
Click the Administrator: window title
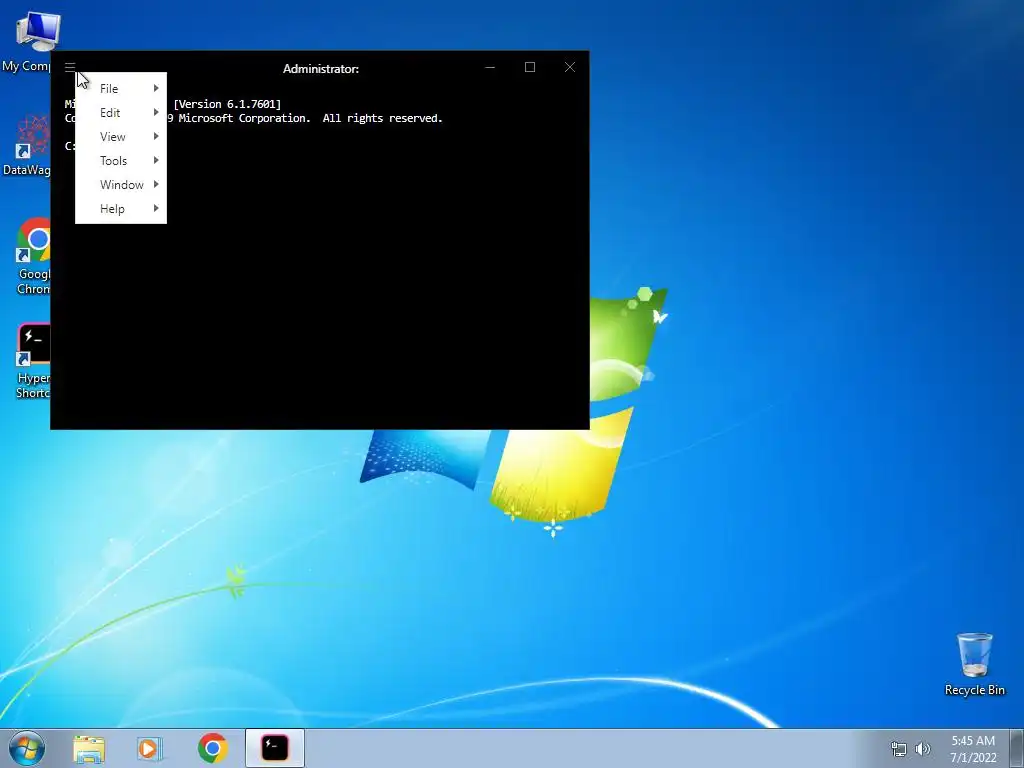pyautogui.click(x=321, y=69)
